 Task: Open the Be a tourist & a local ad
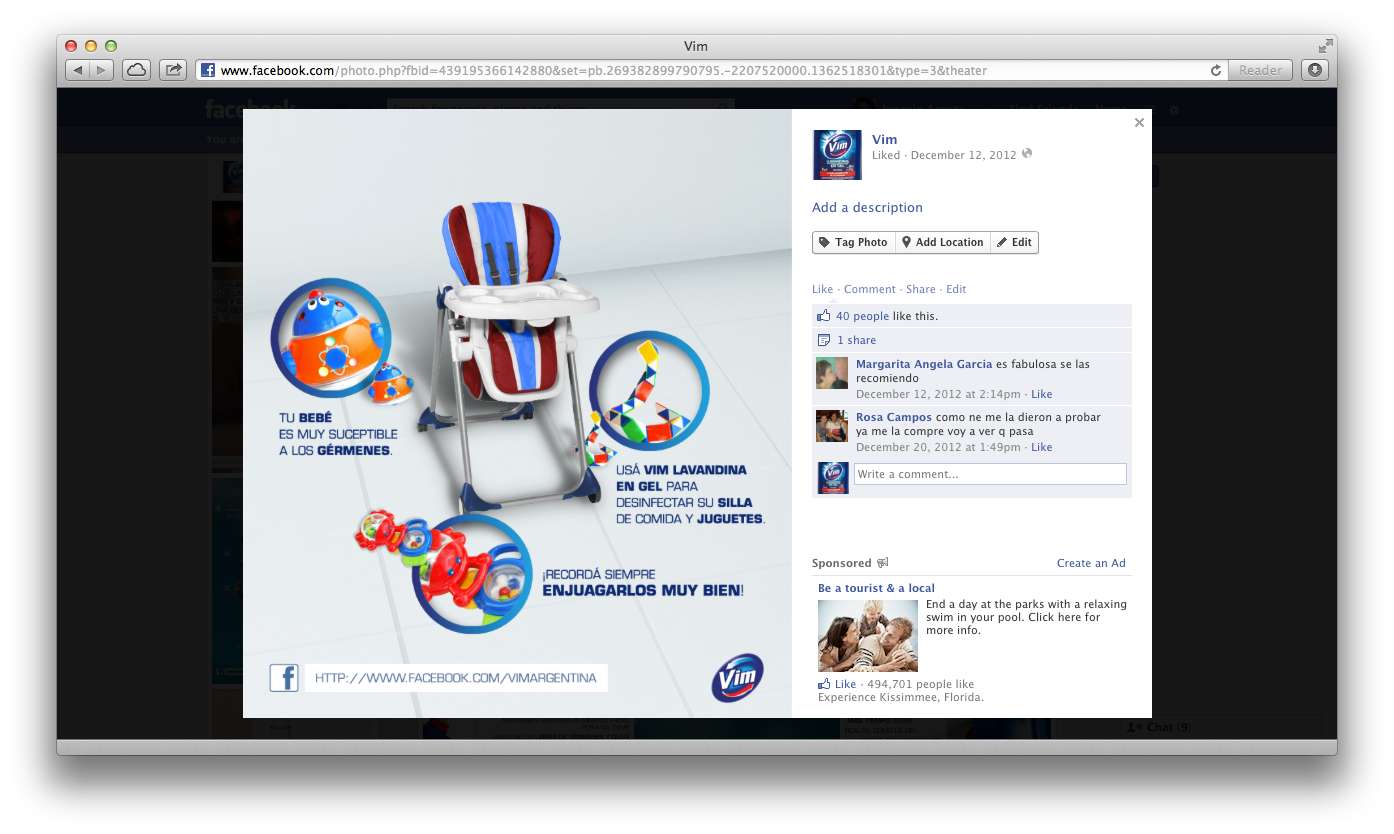[x=876, y=588]
